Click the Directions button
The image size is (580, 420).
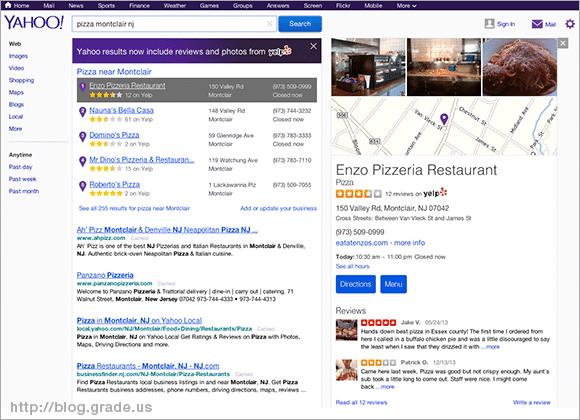coord(355,284)
